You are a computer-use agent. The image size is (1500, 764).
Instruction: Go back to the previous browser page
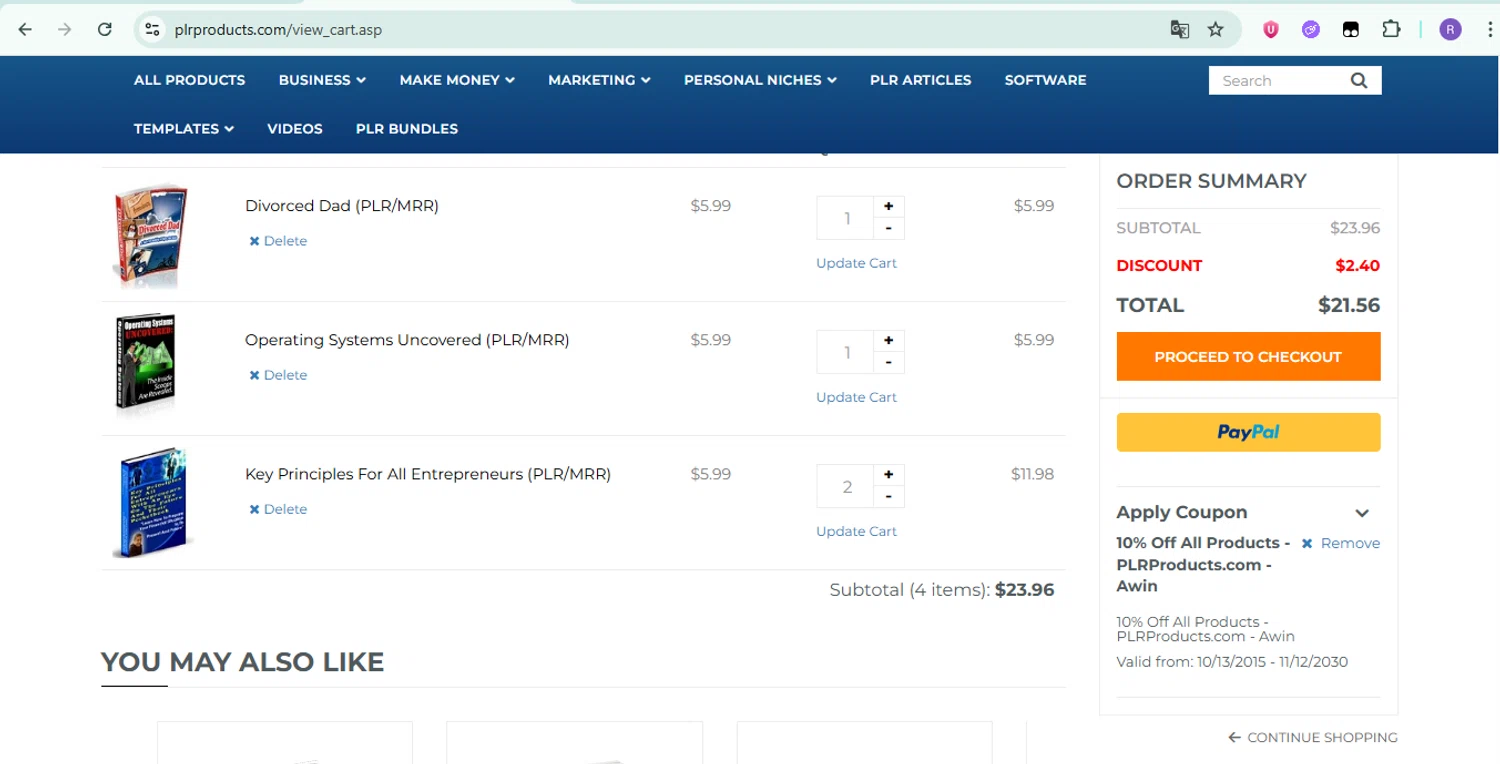tap(26, 29)
